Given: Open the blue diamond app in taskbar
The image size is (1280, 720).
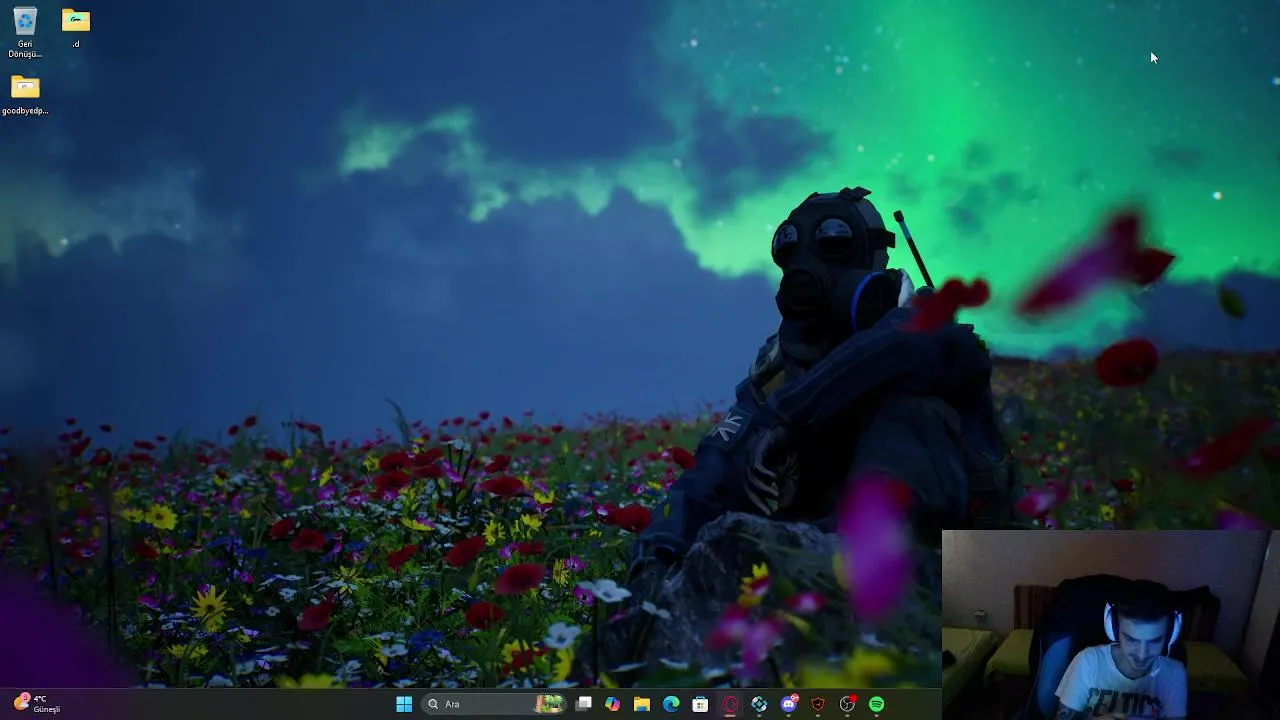Looking at the screenshot, I should (x=759, y=704).
